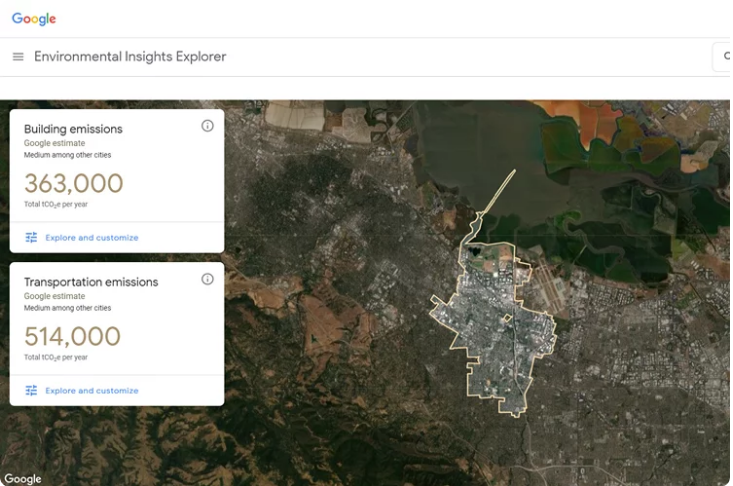Open the hamburger navigation menu

[18, 57]
